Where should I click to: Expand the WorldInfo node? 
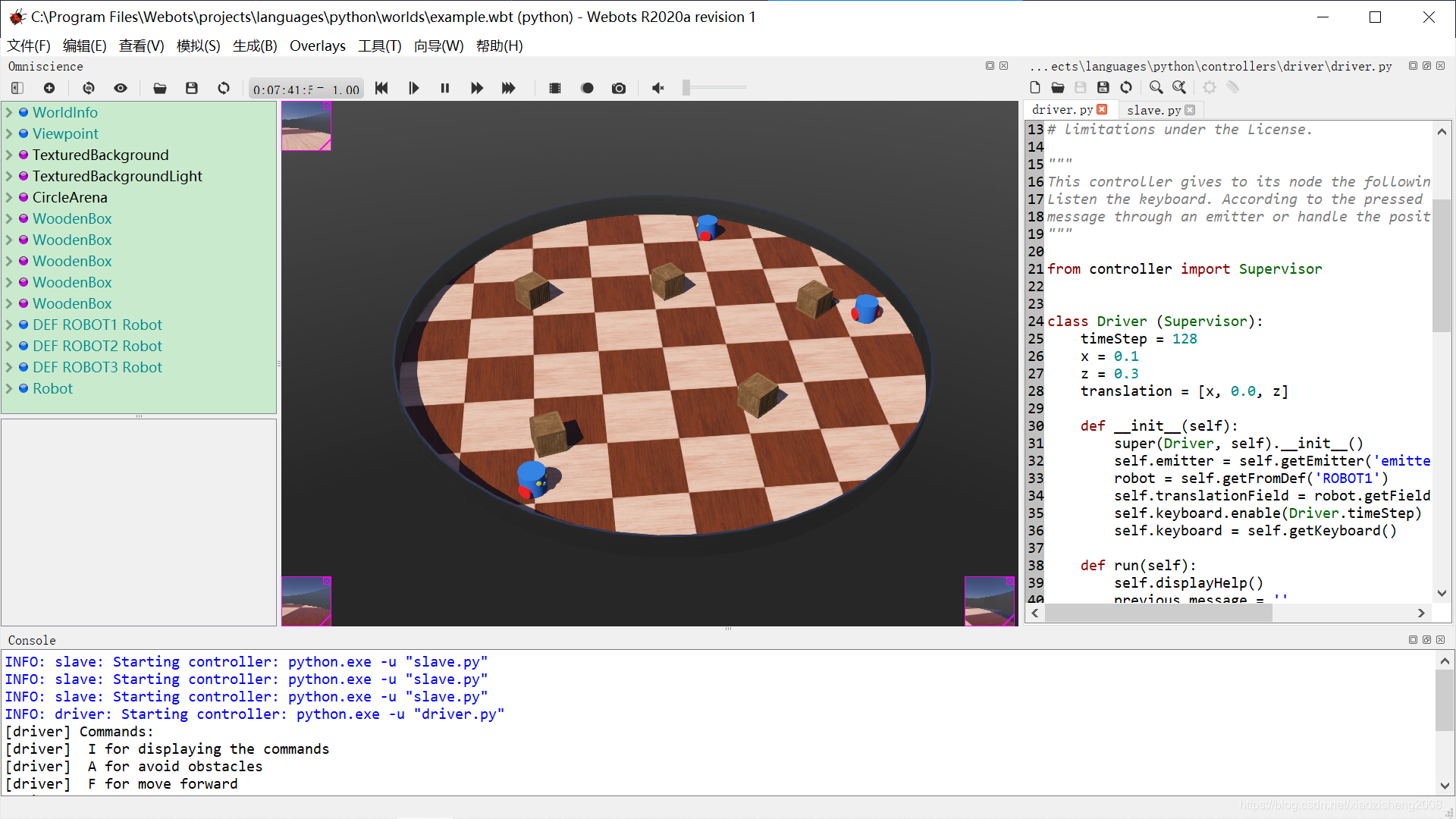pyautogui.click(x=9, y=112)
